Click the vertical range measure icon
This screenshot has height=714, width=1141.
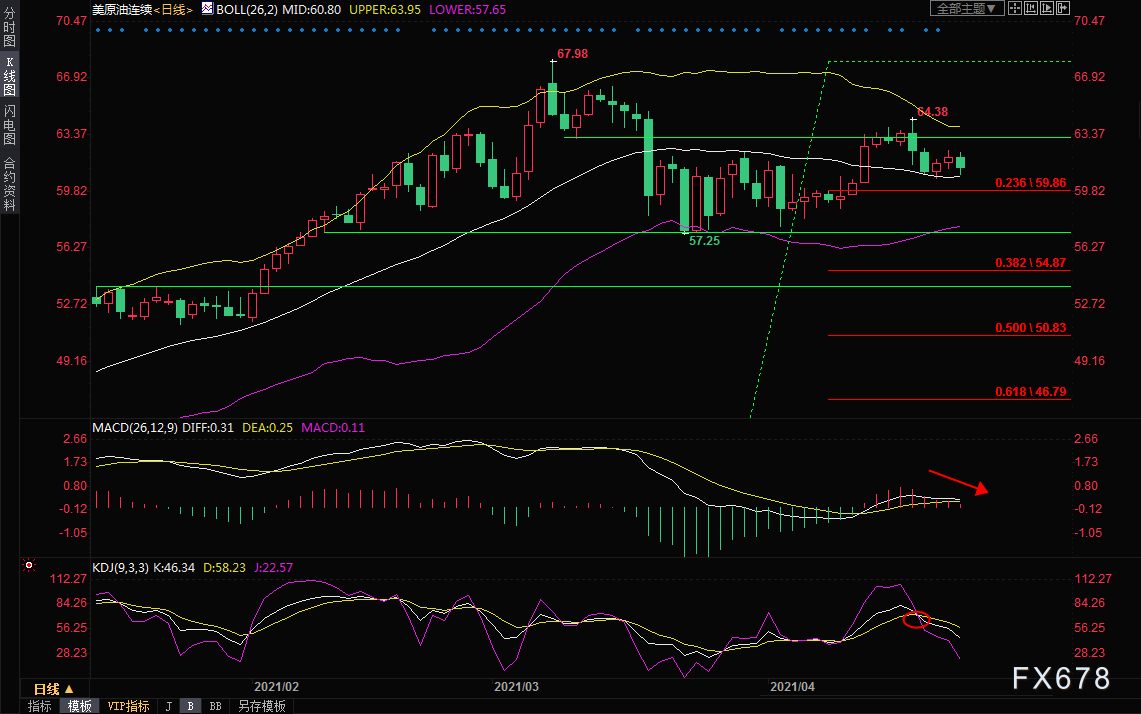point(1032,8)
